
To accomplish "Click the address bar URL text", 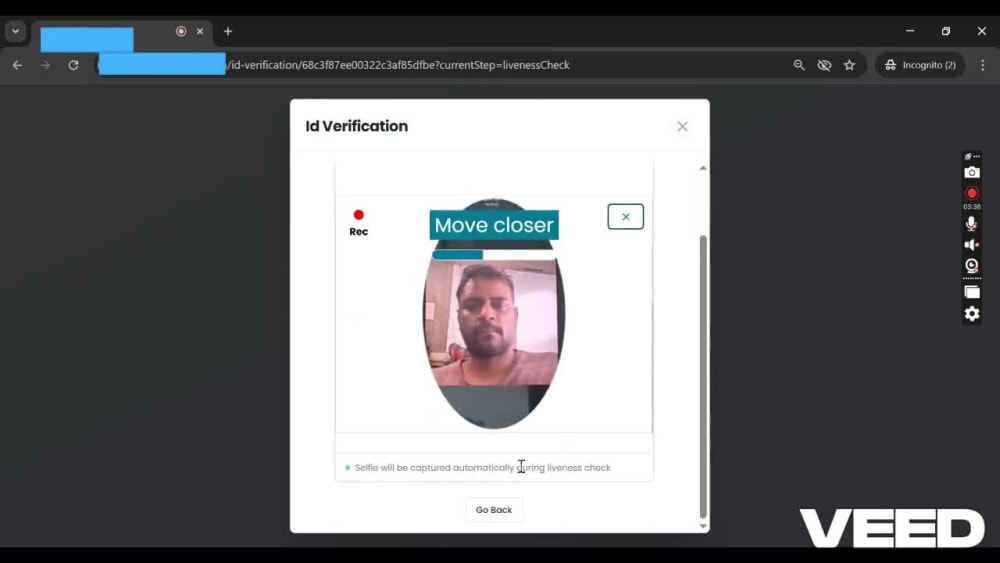I will pyautogui.click(x=399, y=65).
